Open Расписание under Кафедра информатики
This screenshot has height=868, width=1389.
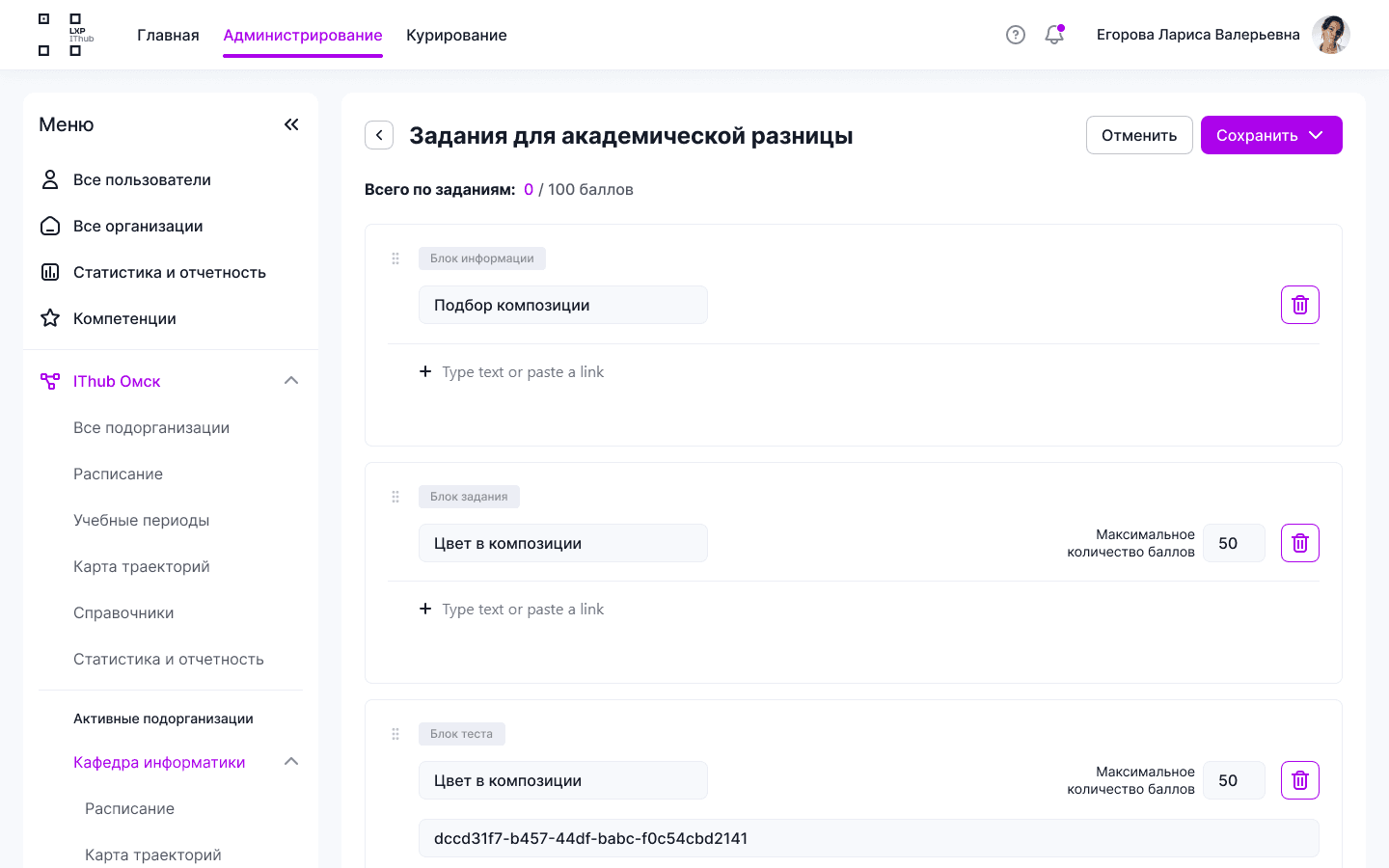(129, 808)
